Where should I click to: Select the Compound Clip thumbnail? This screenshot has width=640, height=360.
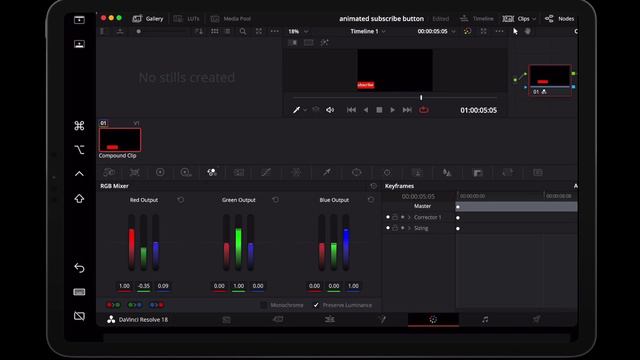[120, 140]
